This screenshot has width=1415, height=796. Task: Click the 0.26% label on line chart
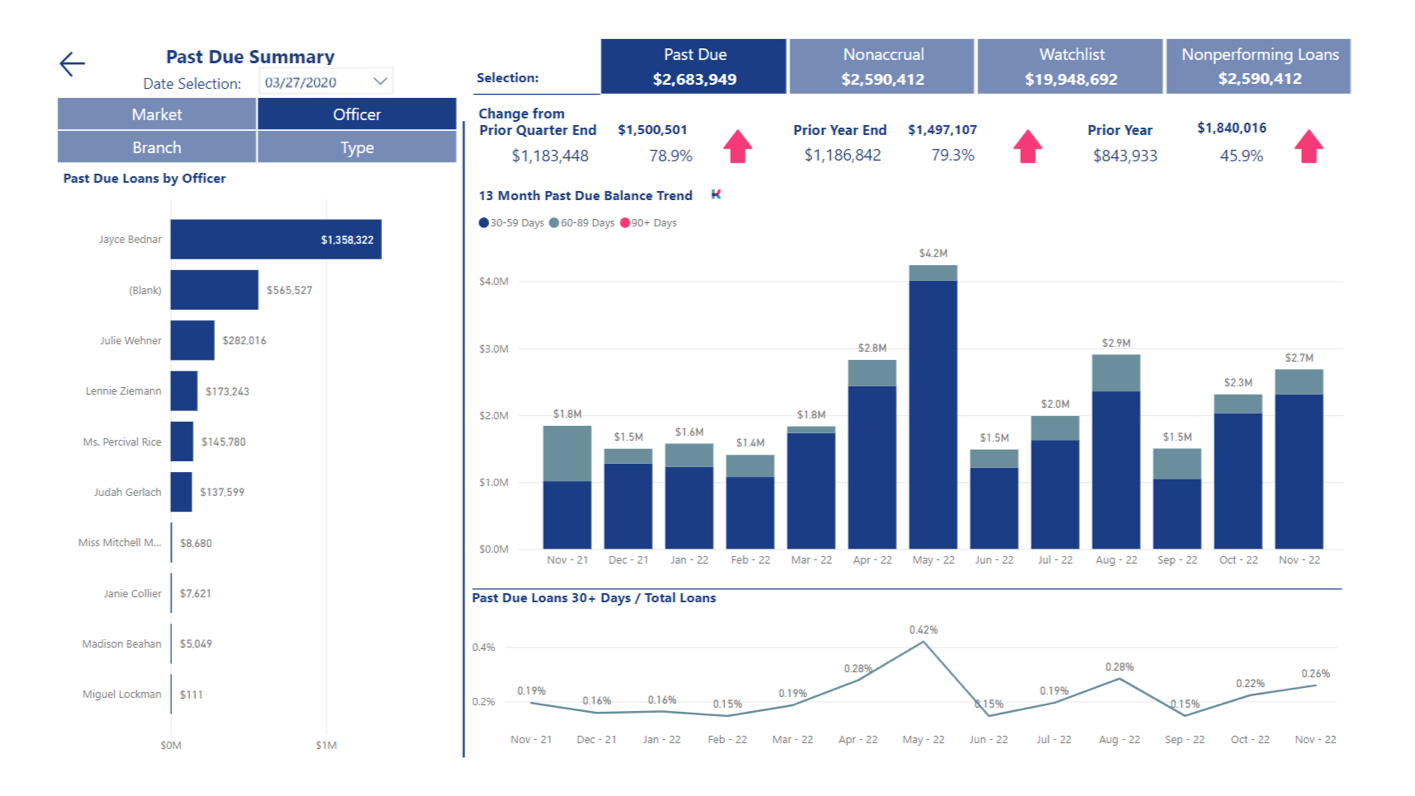tap(1315, 674)
